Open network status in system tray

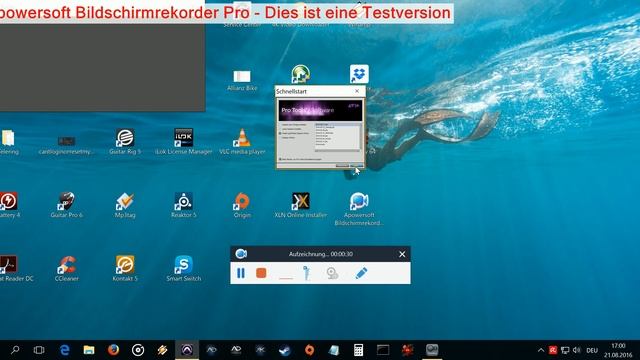pos(565,350)
